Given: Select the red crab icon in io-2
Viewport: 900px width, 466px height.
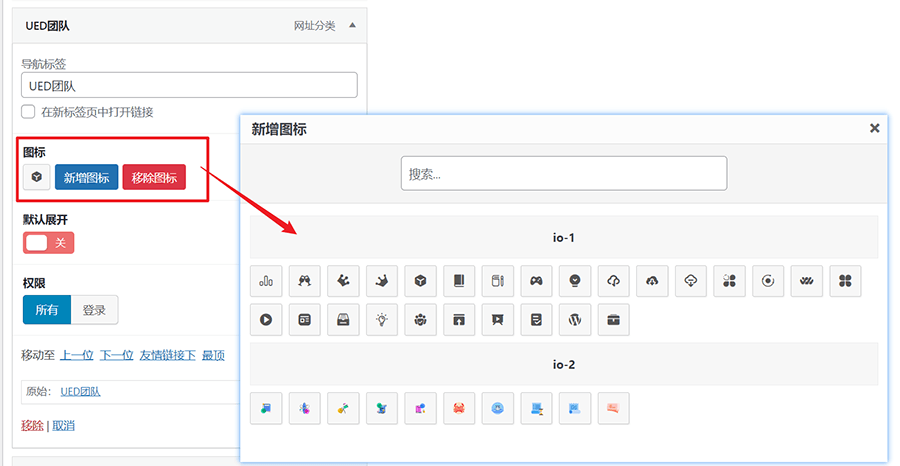Looking at the screenshot, I should pyautogui.click(x=458, y=408).
